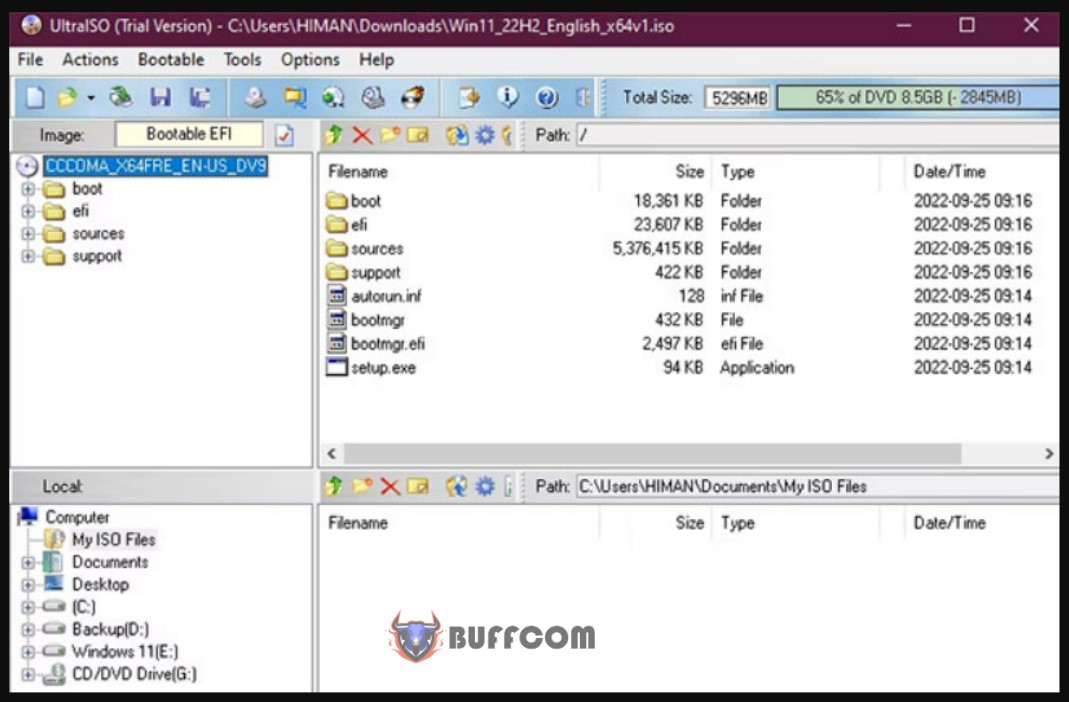Screen dimensions: 1069x702
Task: Open the dropdown arrow beside the Open icon
Action: [91, 98]
